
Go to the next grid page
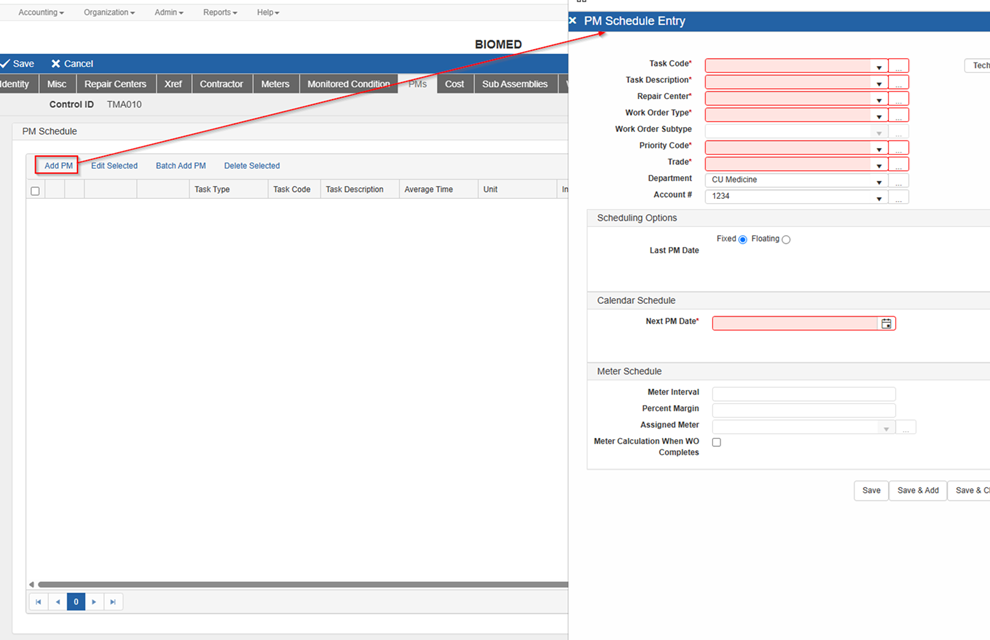tap(94, 602)
